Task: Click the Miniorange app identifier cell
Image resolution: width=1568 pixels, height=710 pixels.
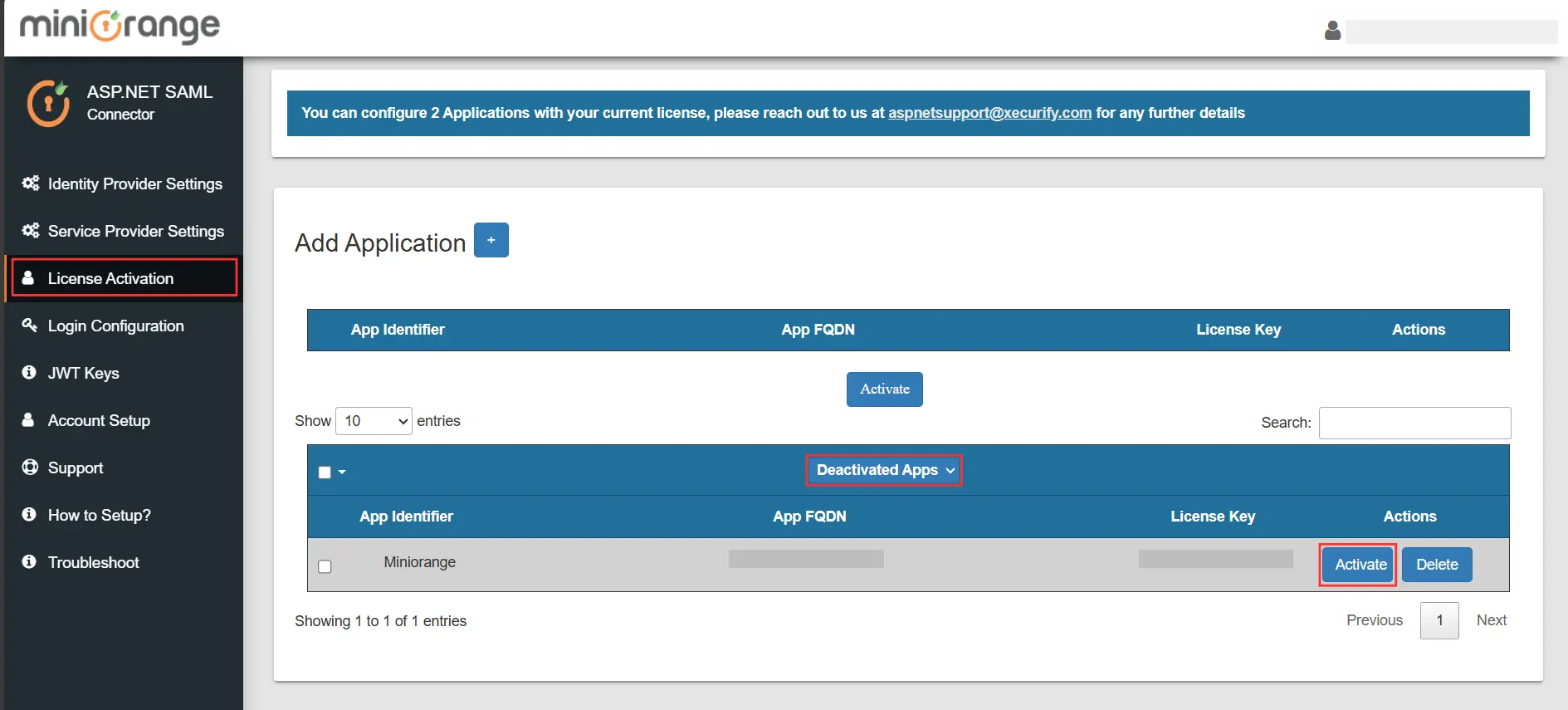Action: 420,562
